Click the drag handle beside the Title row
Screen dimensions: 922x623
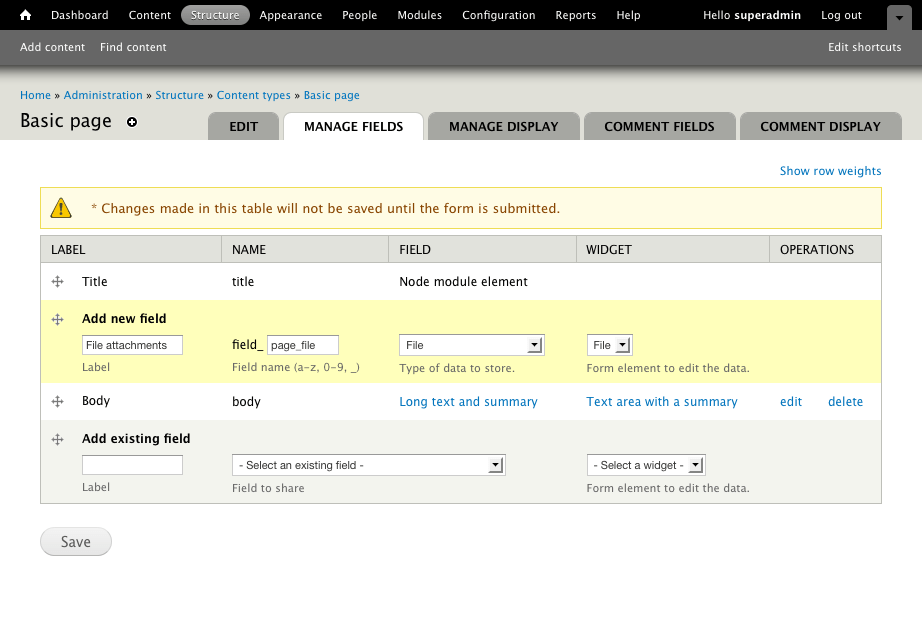(57, 281)
